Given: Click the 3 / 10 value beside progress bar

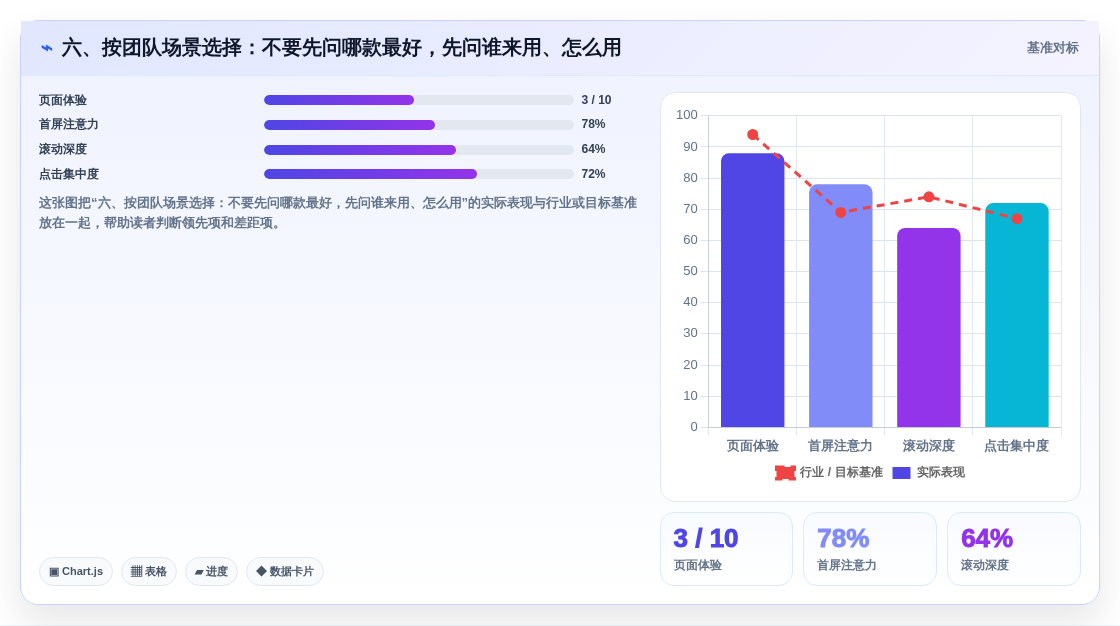Looking at the screenshot, I should pos(596,100).
